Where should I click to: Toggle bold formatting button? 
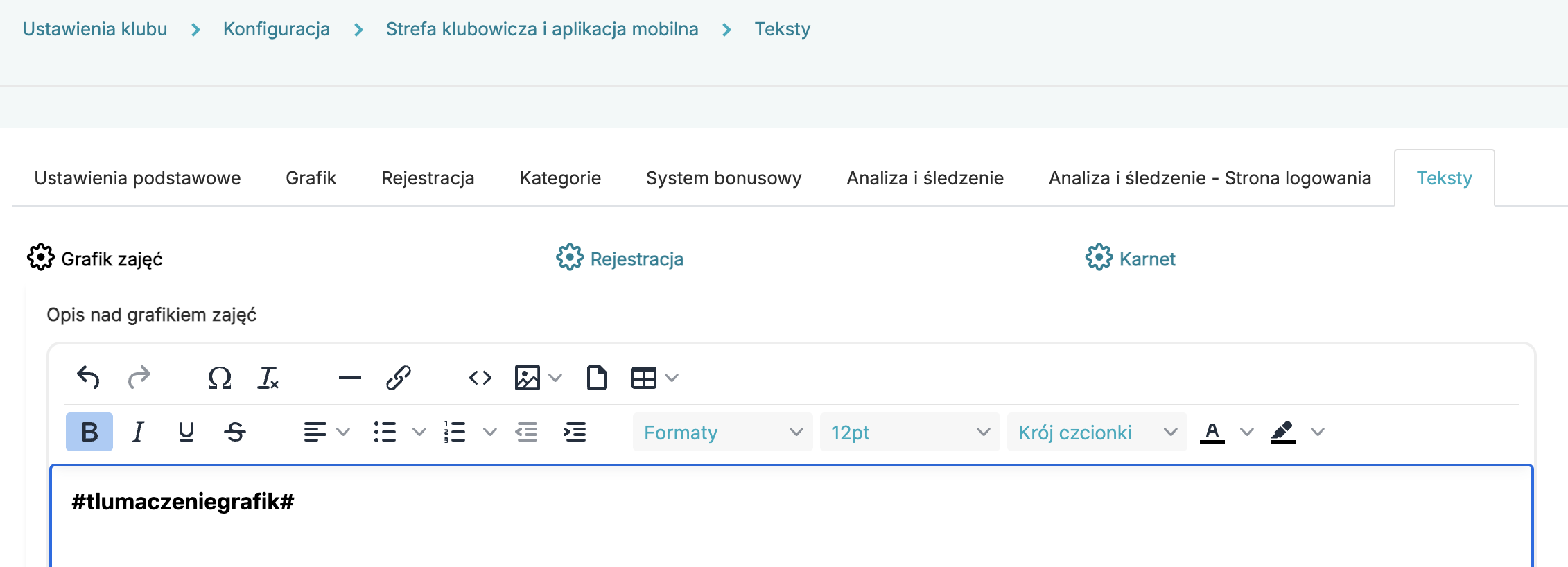pos(89,432)
